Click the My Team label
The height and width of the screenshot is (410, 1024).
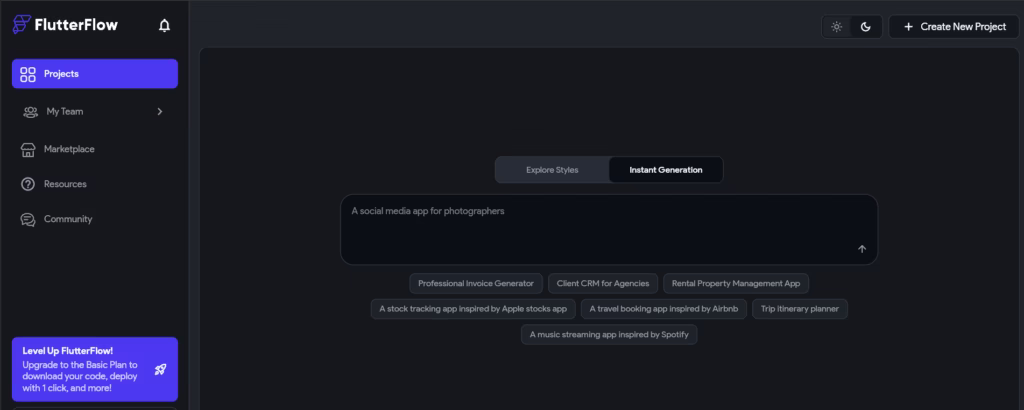65,112
